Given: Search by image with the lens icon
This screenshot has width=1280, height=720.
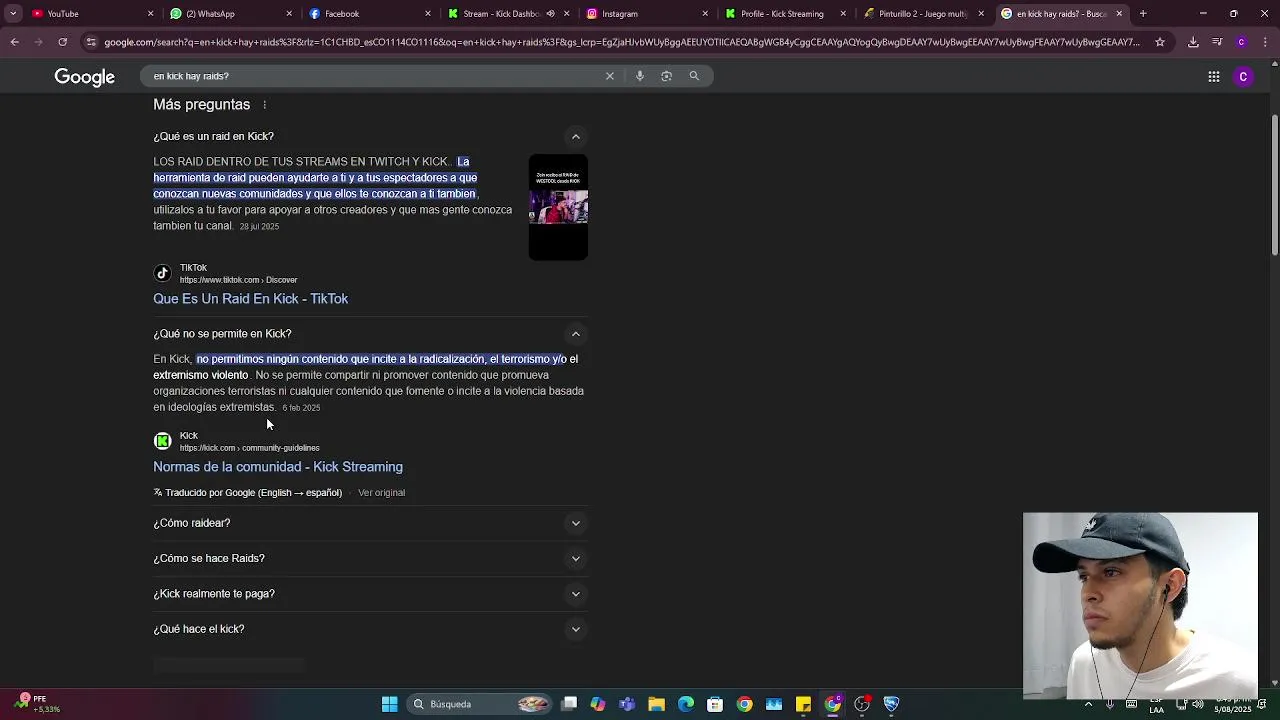Looking at the screenshot, I should (666, 76).
